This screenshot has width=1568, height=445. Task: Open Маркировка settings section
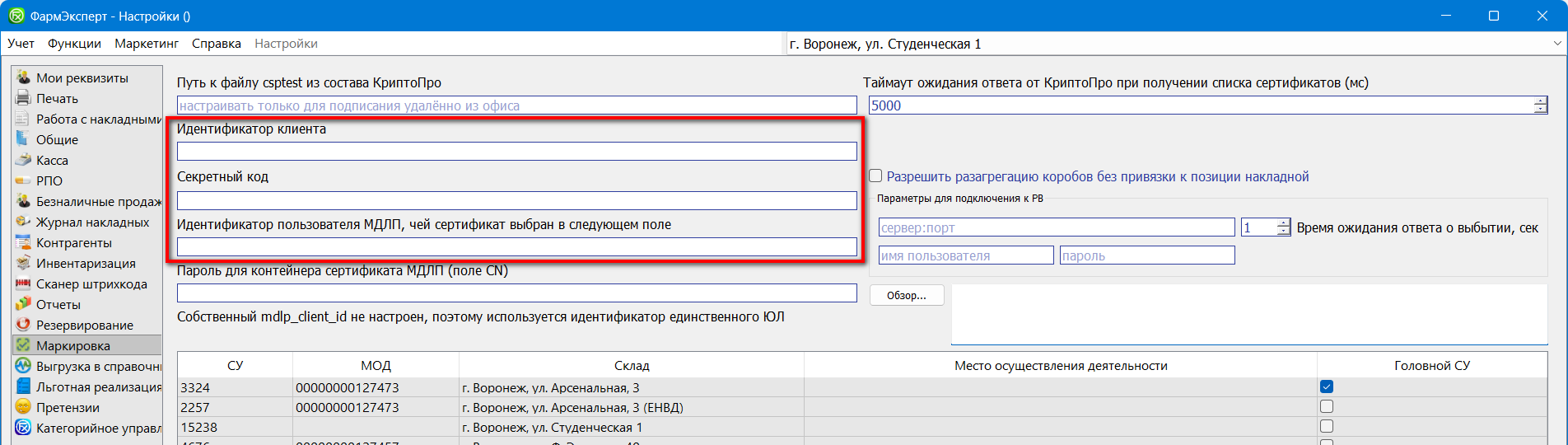pyautogui.click(x=72, y=345)
